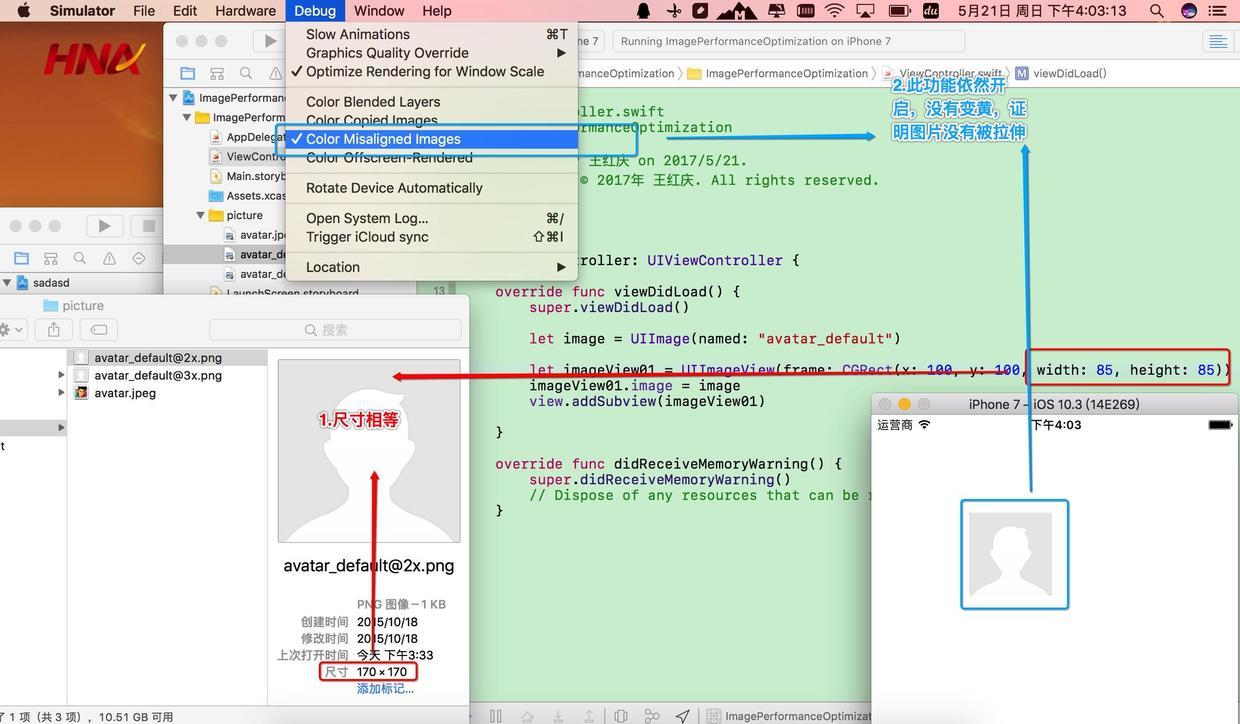Select Slow Animations menu item
This screenshot has height=724, width=1240.
tap(430, 34)
